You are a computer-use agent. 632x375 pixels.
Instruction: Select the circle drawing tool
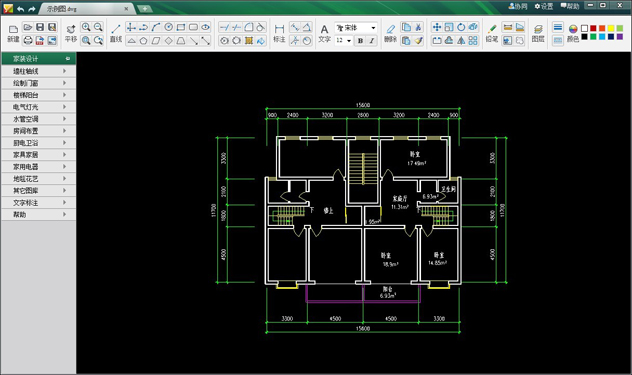pyautogui.click(x=168, y=27)
